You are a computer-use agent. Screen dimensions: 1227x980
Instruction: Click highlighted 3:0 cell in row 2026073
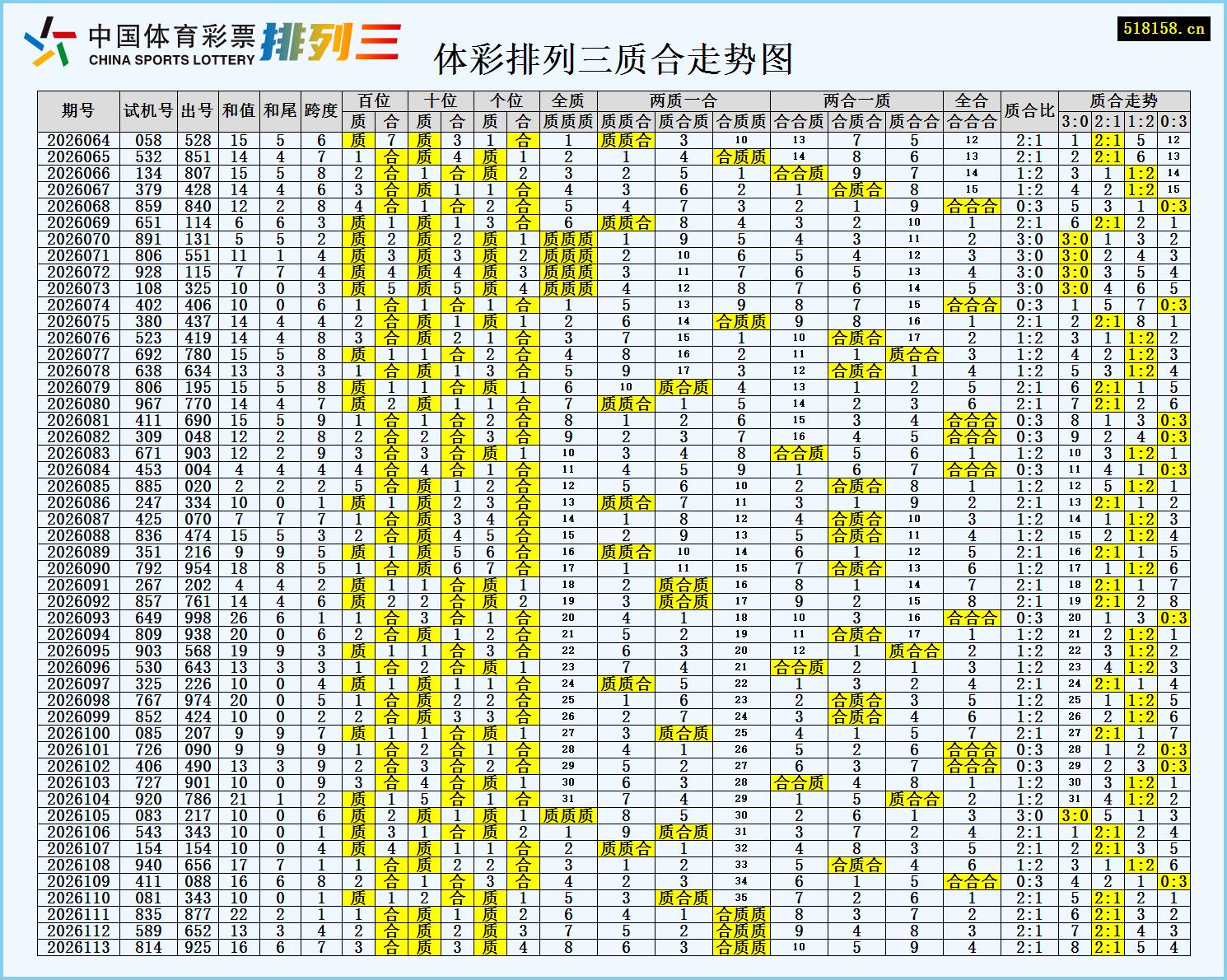pos(1075,288)
